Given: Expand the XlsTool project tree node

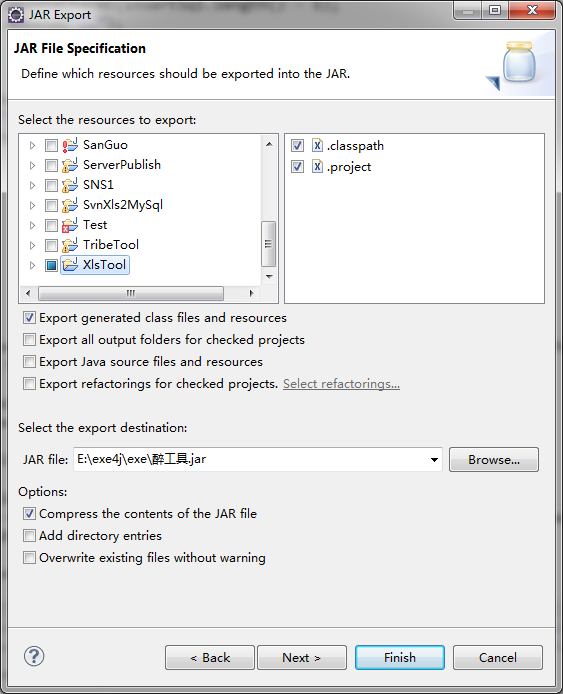Looking at the screenshot, I should tap(32, 265).
